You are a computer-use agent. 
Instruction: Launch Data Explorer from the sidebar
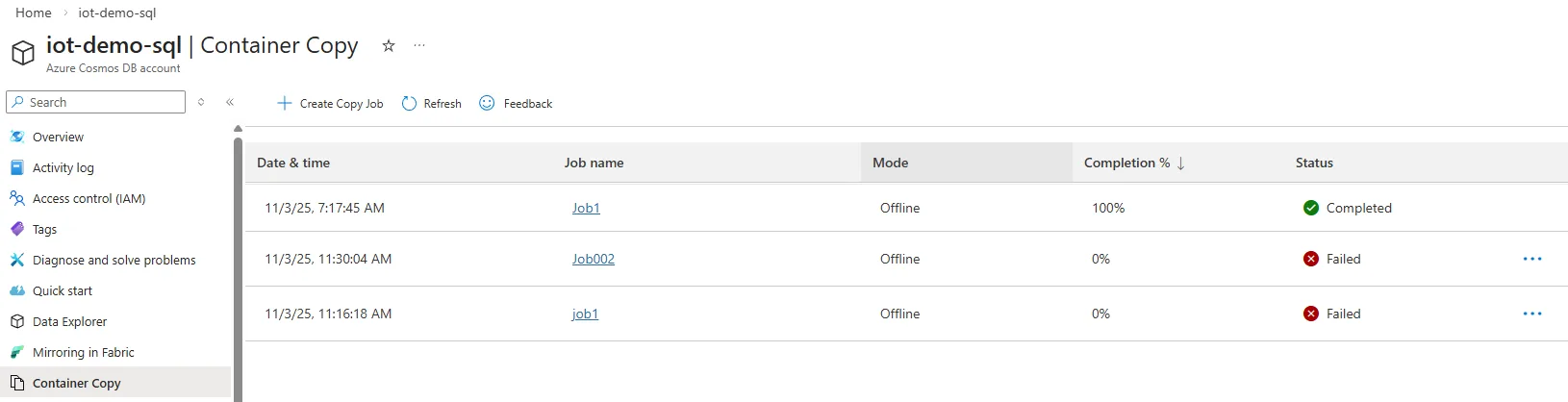(69, 322)
